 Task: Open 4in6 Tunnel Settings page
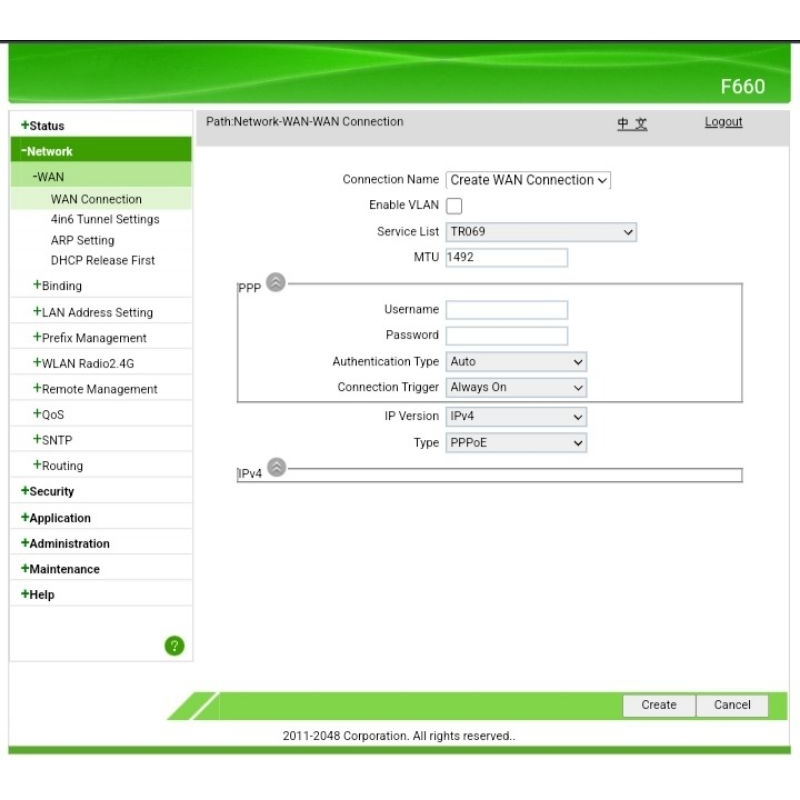click(x=105, y=220)
